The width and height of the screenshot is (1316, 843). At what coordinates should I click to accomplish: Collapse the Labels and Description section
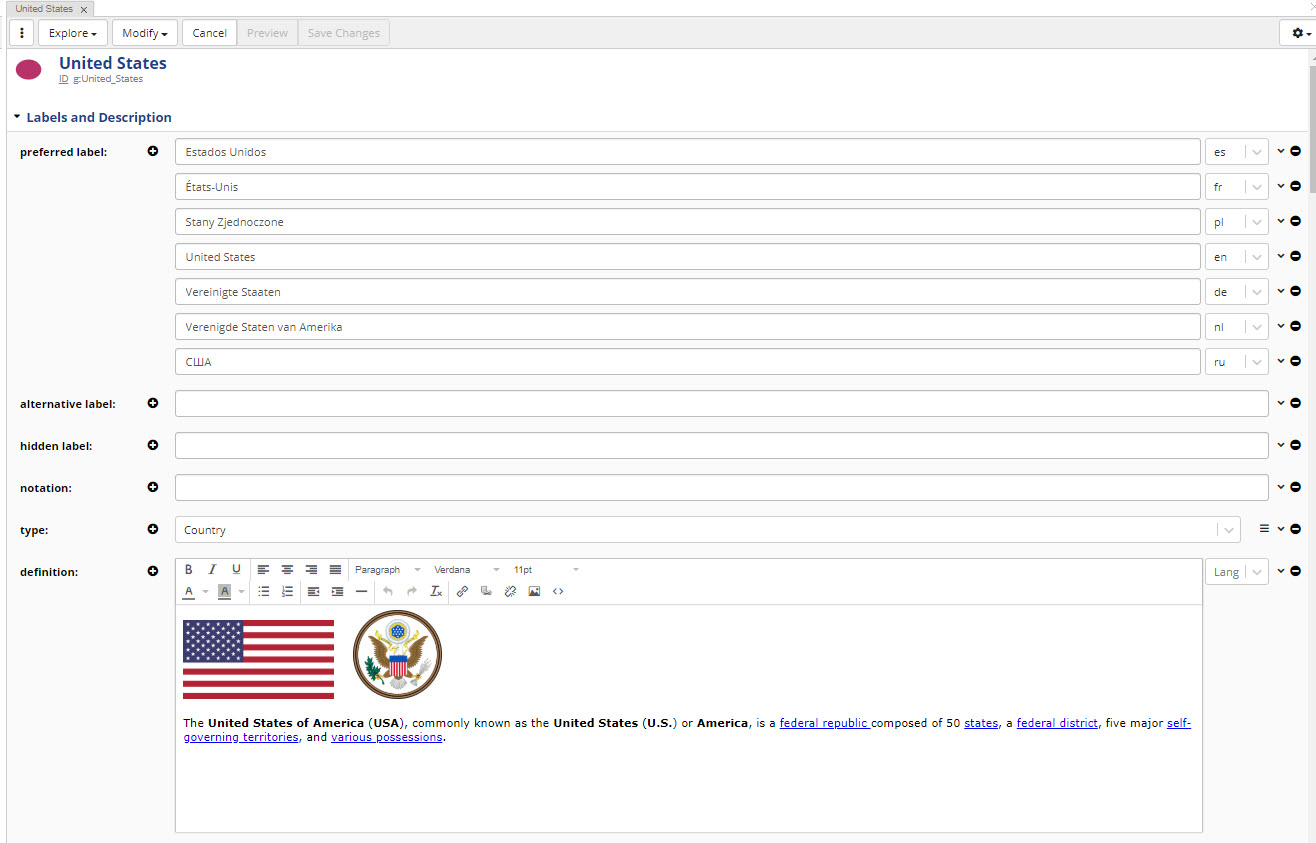(x=16, y=115)
